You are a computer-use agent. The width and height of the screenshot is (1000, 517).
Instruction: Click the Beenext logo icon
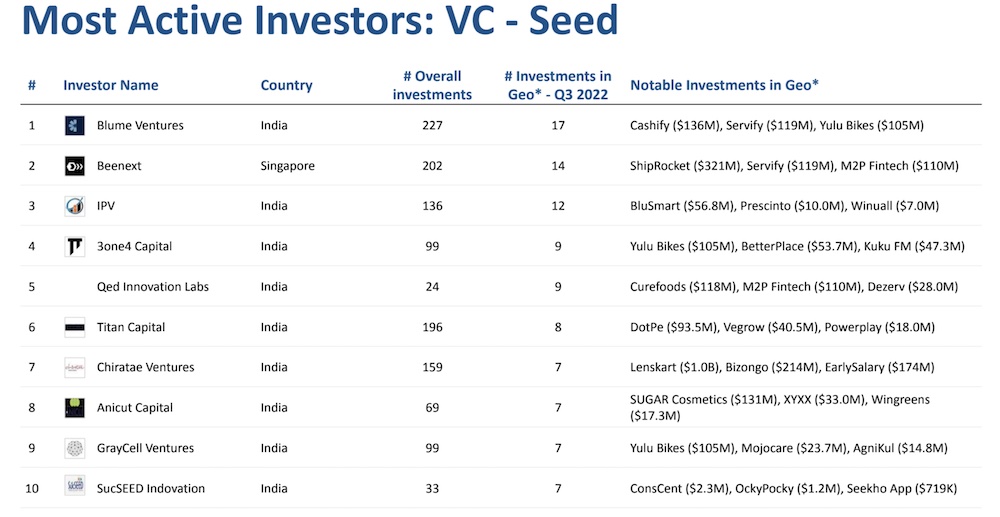(74, 166)
